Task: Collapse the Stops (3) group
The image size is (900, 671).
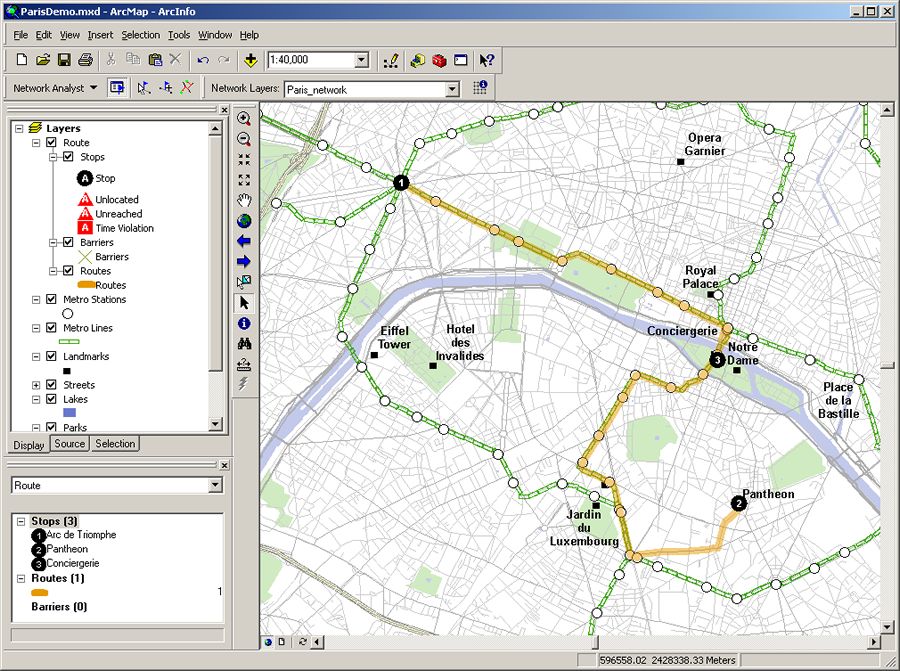Action: click(21, 521)
